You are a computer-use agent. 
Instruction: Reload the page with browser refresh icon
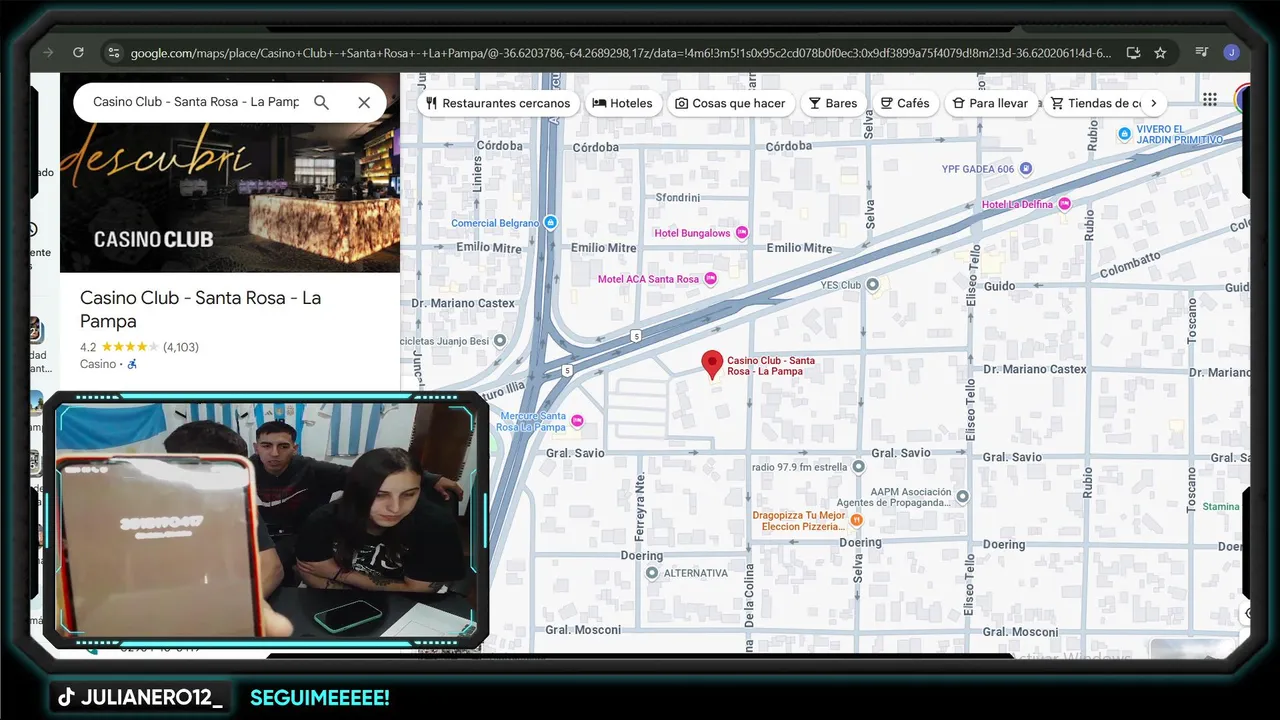[78, 52]
